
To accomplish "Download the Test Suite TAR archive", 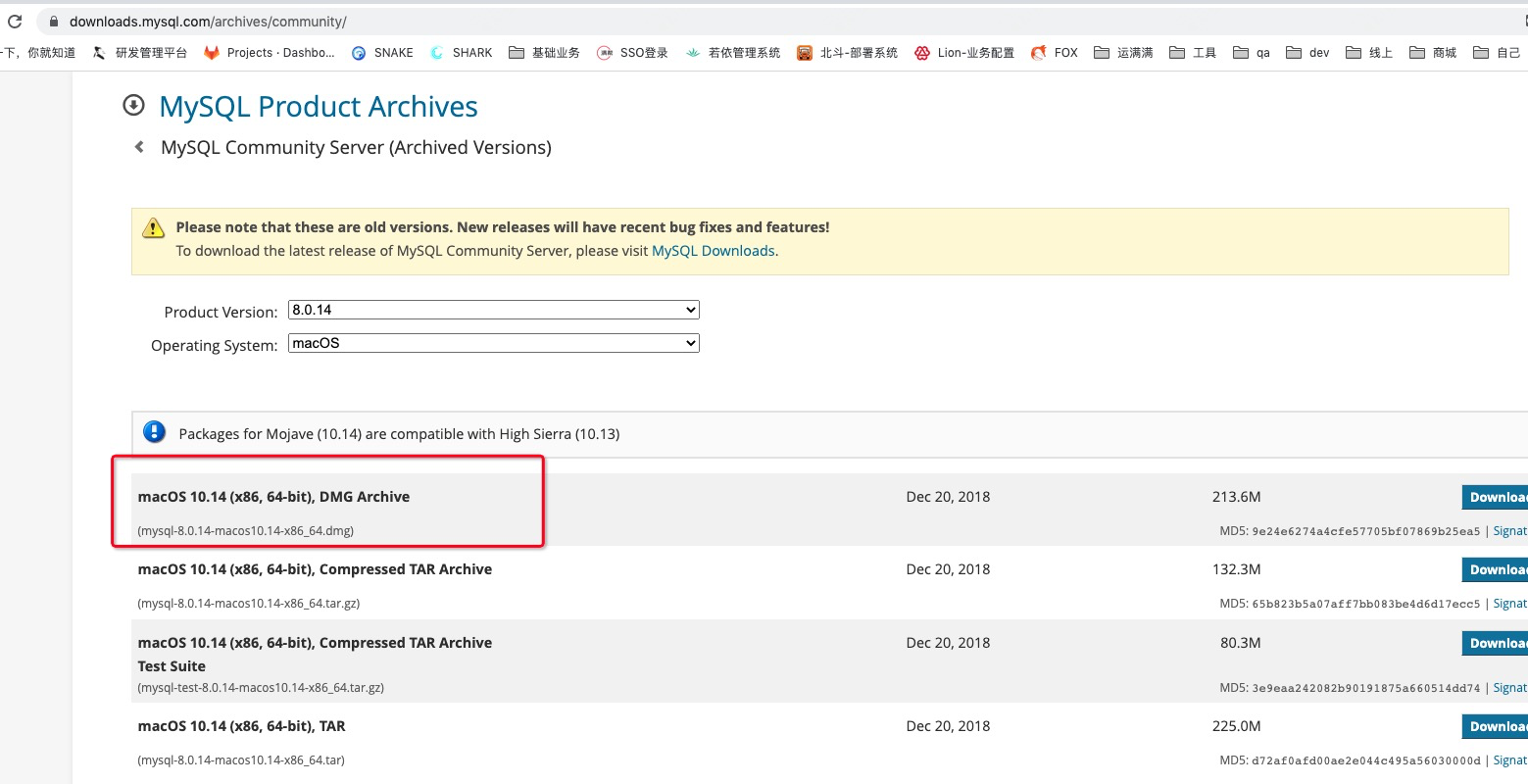I will (1495, 643).
